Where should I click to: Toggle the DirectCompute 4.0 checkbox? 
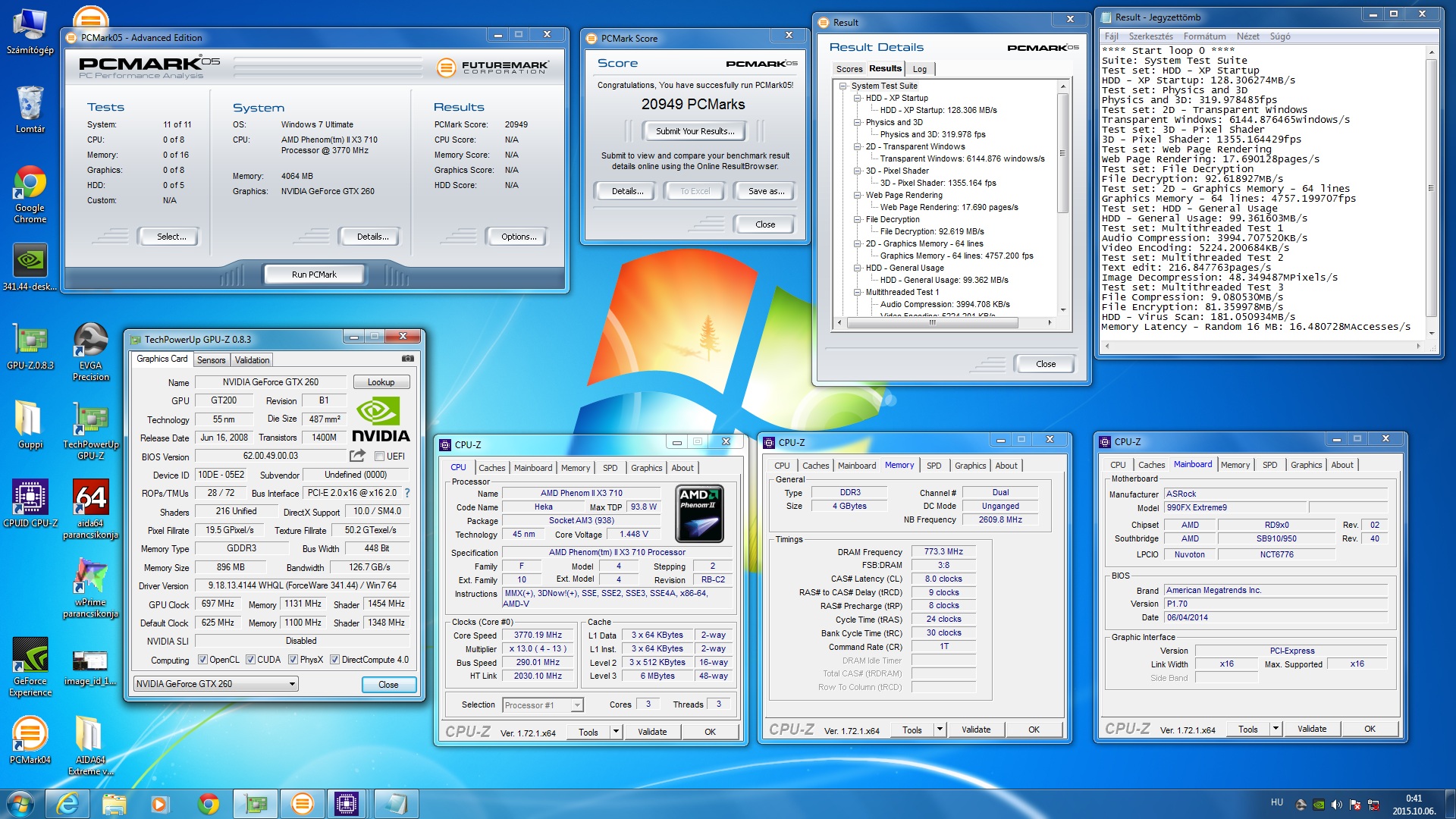click(x=334, y=660)
